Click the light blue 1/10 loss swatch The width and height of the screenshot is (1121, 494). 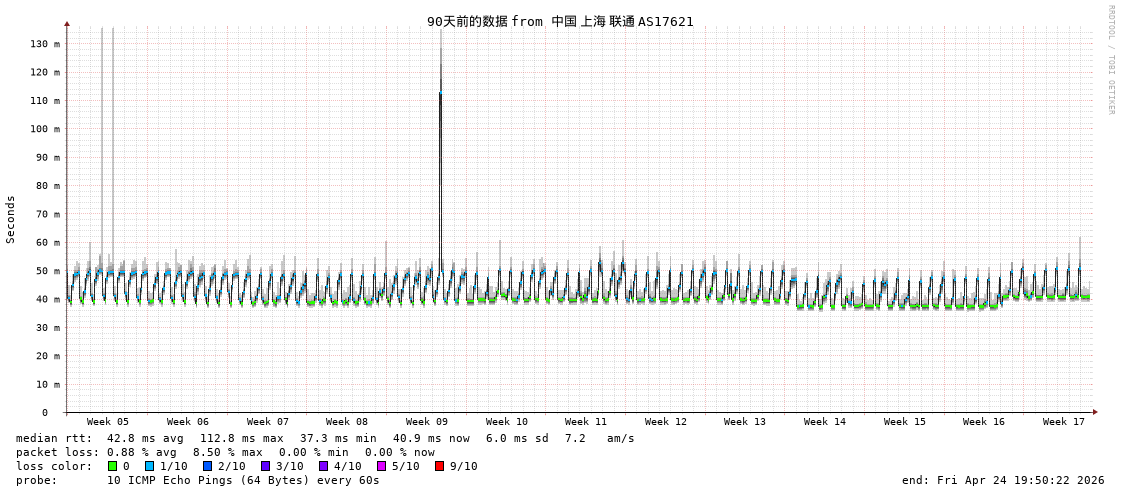[150, 466]
